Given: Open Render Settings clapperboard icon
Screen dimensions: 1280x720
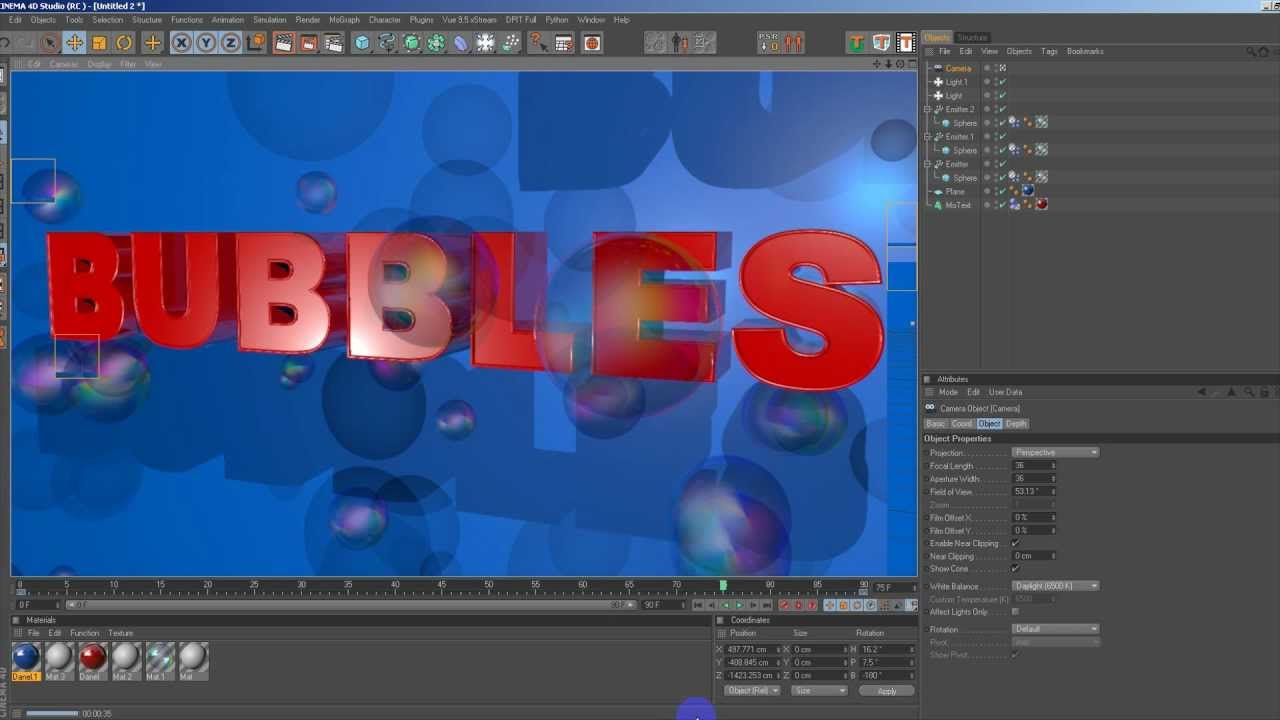Looking at the screenshot, I should (334, 42).
